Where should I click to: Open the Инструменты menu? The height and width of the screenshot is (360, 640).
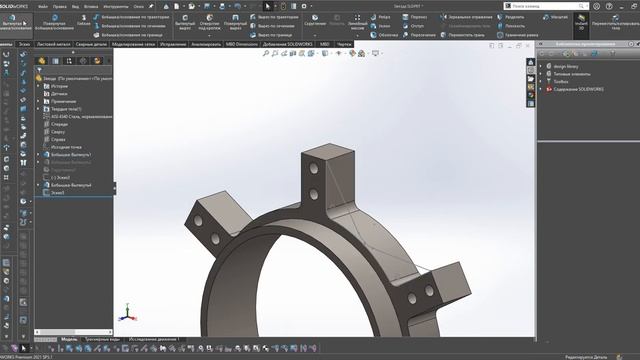pos(116,7)
